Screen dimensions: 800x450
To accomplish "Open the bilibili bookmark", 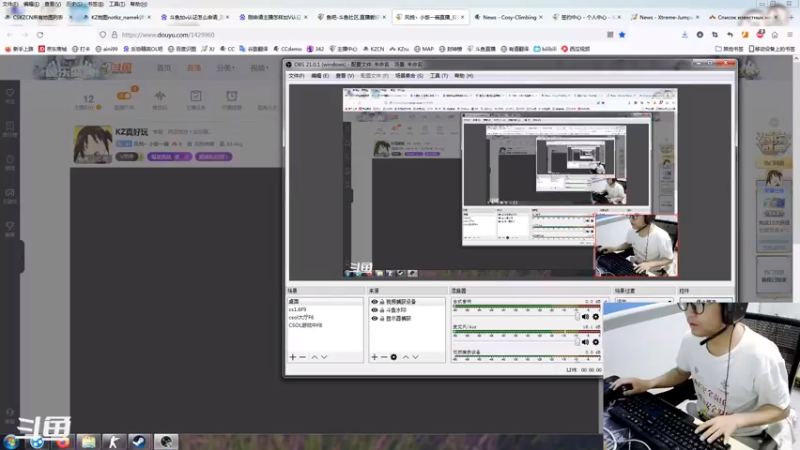I will pyautogui.click(x=545, y=49).
